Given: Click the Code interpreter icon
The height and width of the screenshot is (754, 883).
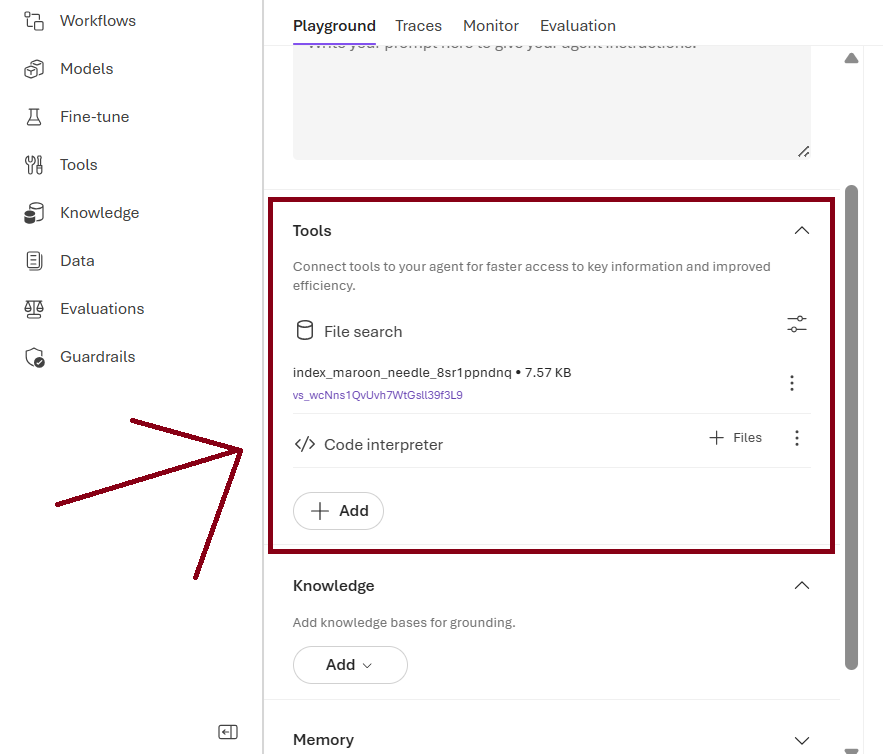Looking at the screenshot, I should click(305, 444).
